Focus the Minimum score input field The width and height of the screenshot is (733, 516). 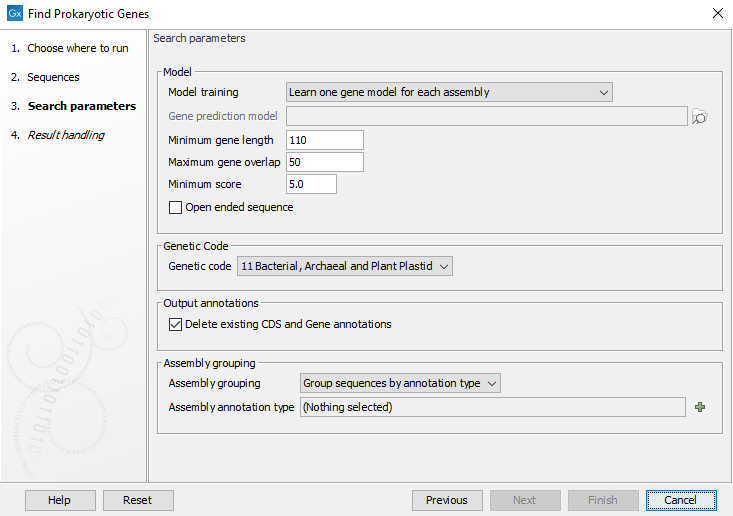tap(311, 184)
